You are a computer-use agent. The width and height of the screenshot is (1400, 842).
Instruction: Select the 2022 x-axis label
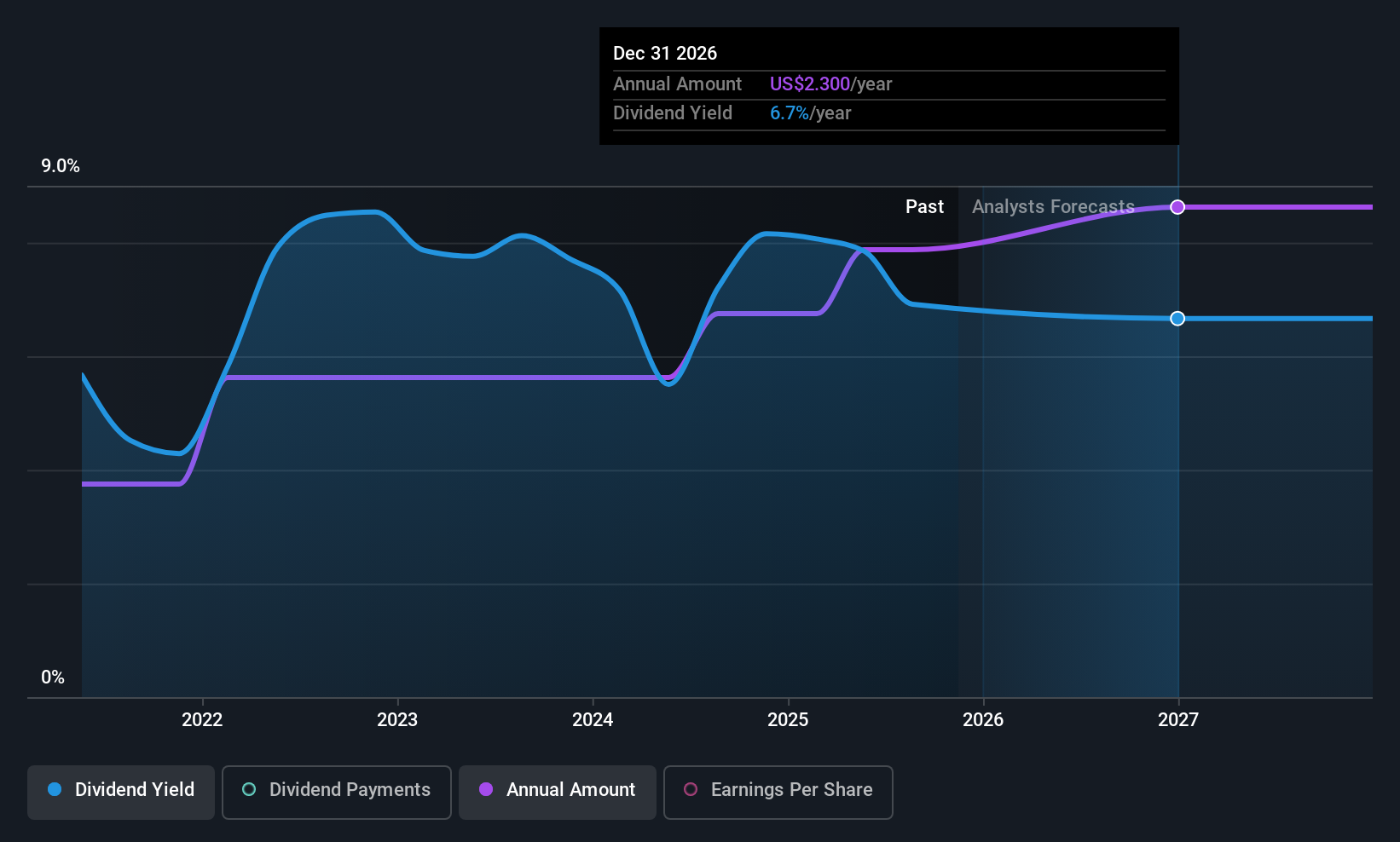tap(202, 720)
